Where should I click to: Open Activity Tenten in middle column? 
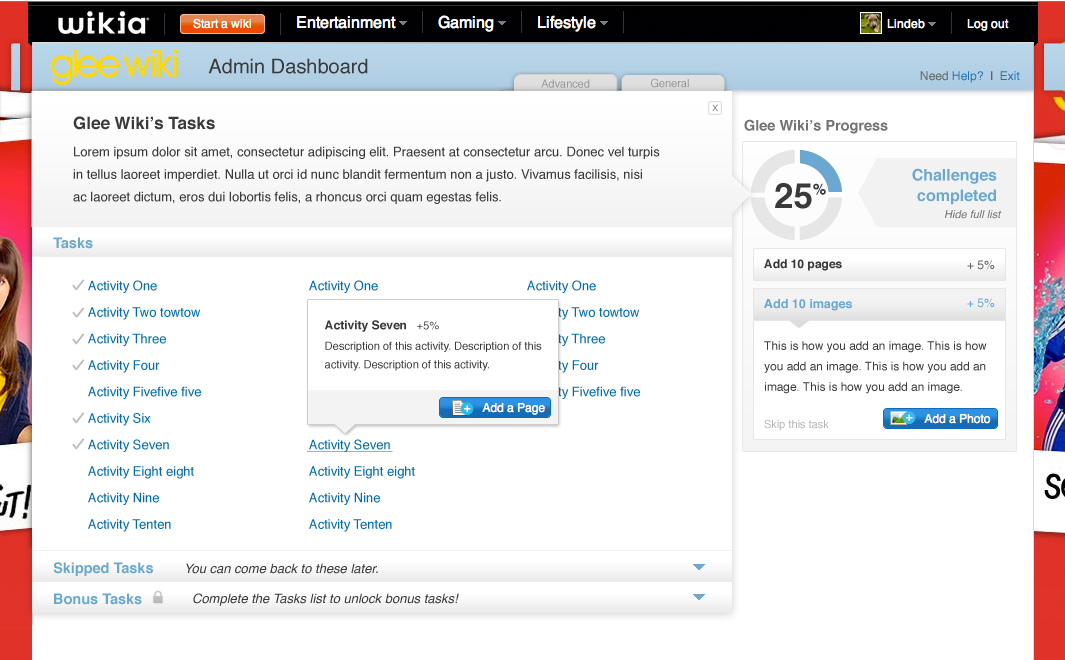point(350,524)
